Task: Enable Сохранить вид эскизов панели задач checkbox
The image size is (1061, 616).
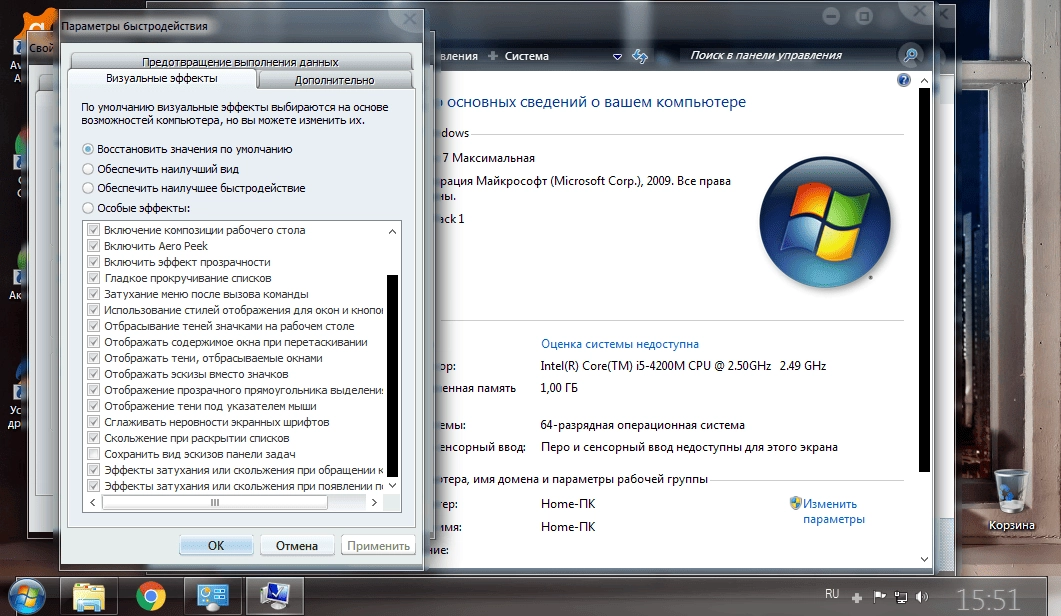Action: (x=93, y=454)
